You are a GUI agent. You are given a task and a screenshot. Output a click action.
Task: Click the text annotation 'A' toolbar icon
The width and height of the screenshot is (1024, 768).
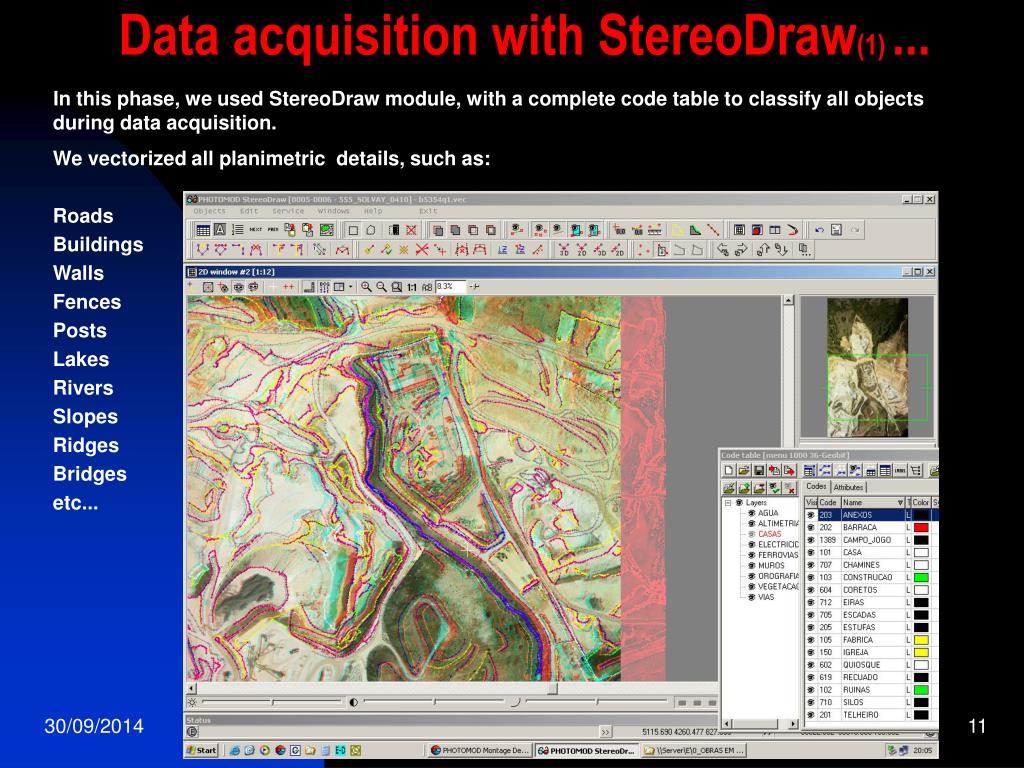point(220,230)
